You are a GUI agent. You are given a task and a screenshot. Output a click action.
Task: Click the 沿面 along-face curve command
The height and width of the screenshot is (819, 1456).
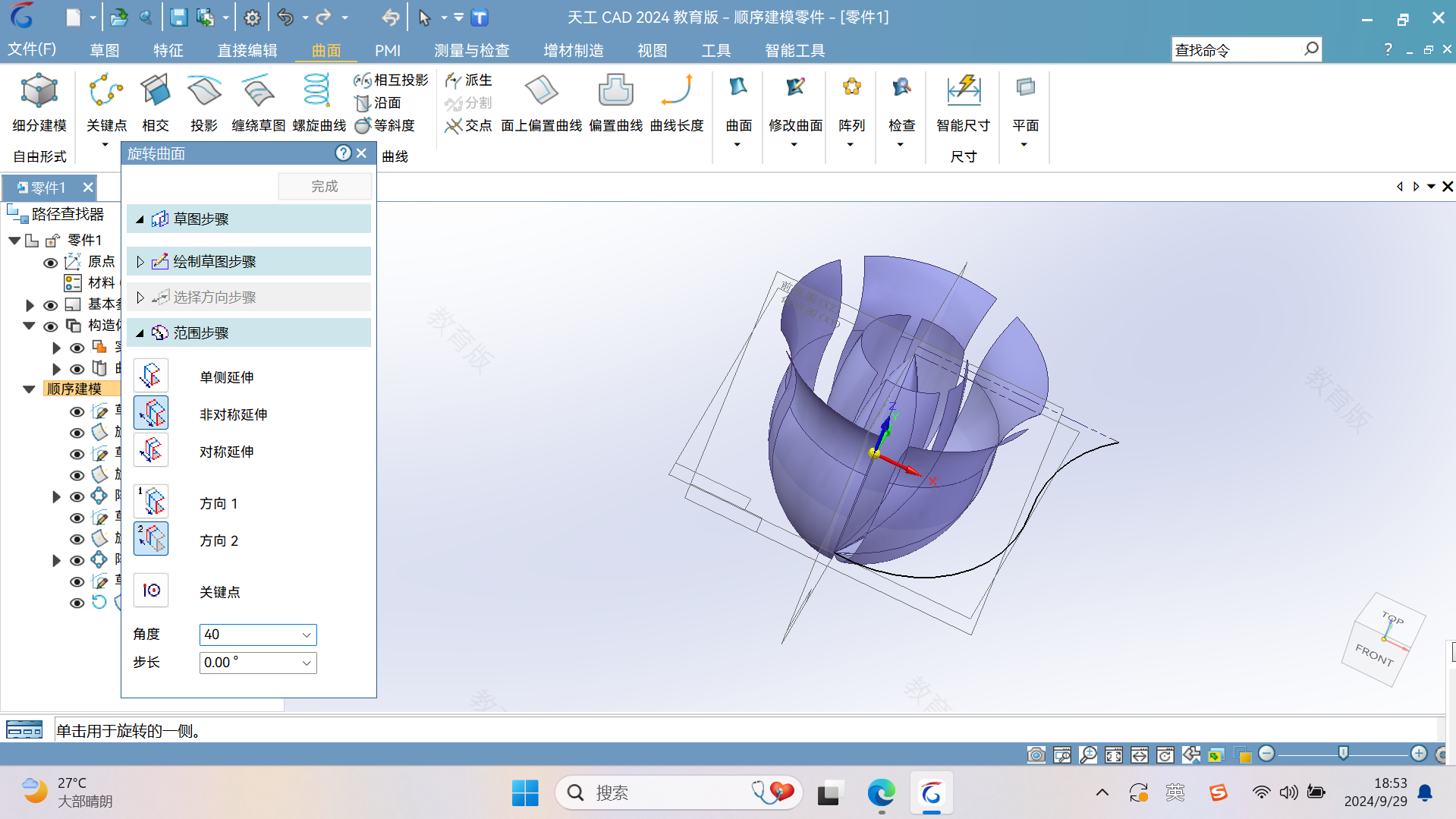[x=379, y=102]
